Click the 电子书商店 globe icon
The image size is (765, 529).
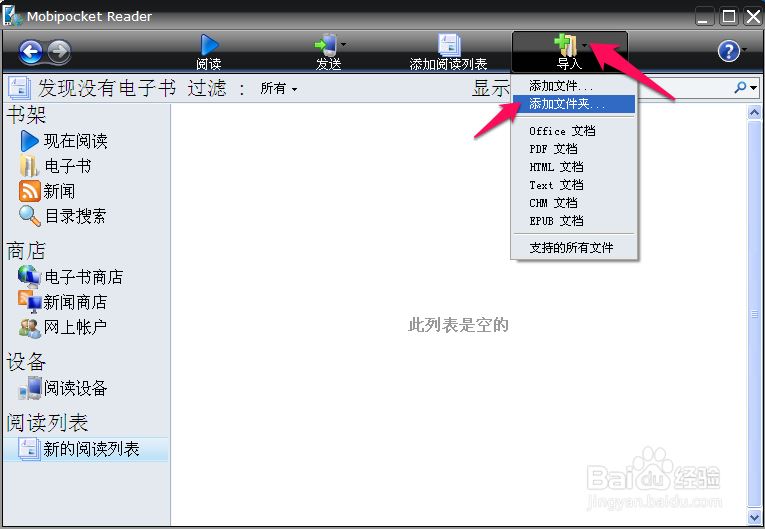(x=29, y=277)
